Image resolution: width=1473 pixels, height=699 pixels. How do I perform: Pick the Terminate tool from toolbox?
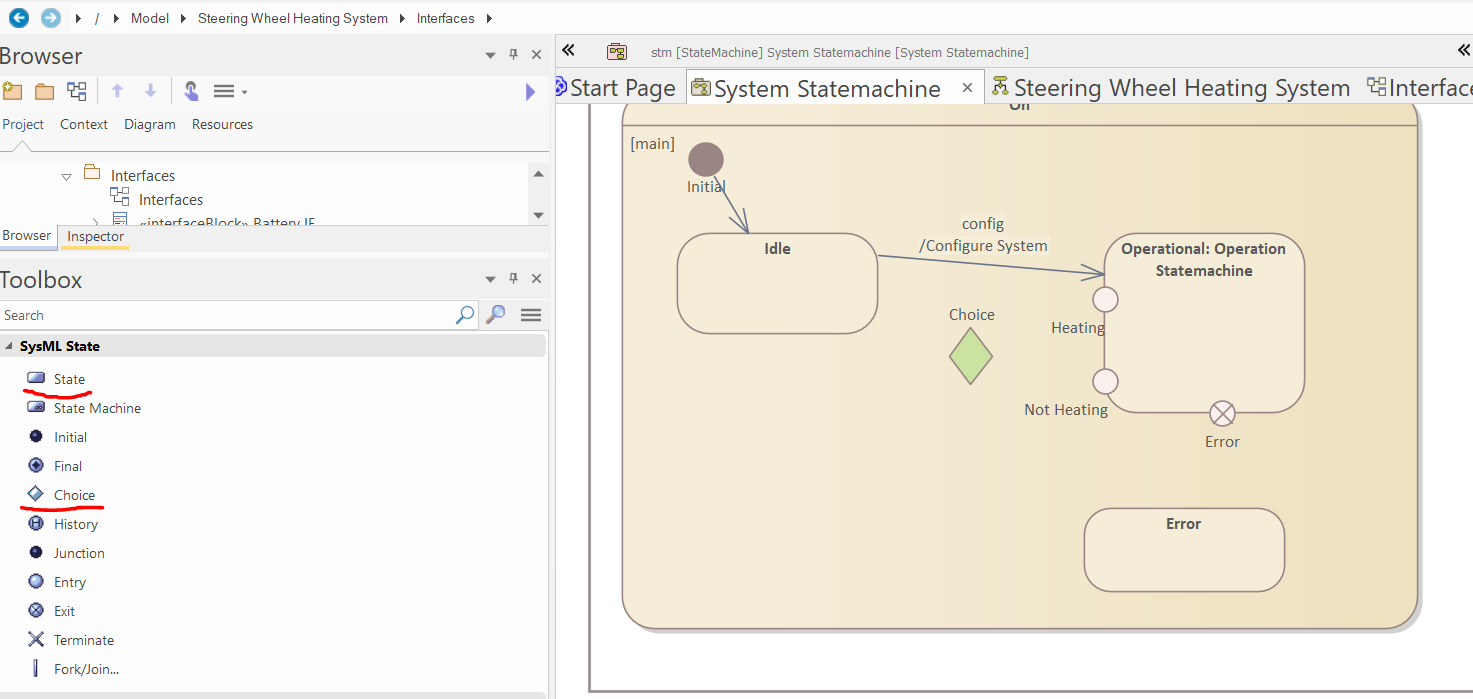[x=83, y=640]
